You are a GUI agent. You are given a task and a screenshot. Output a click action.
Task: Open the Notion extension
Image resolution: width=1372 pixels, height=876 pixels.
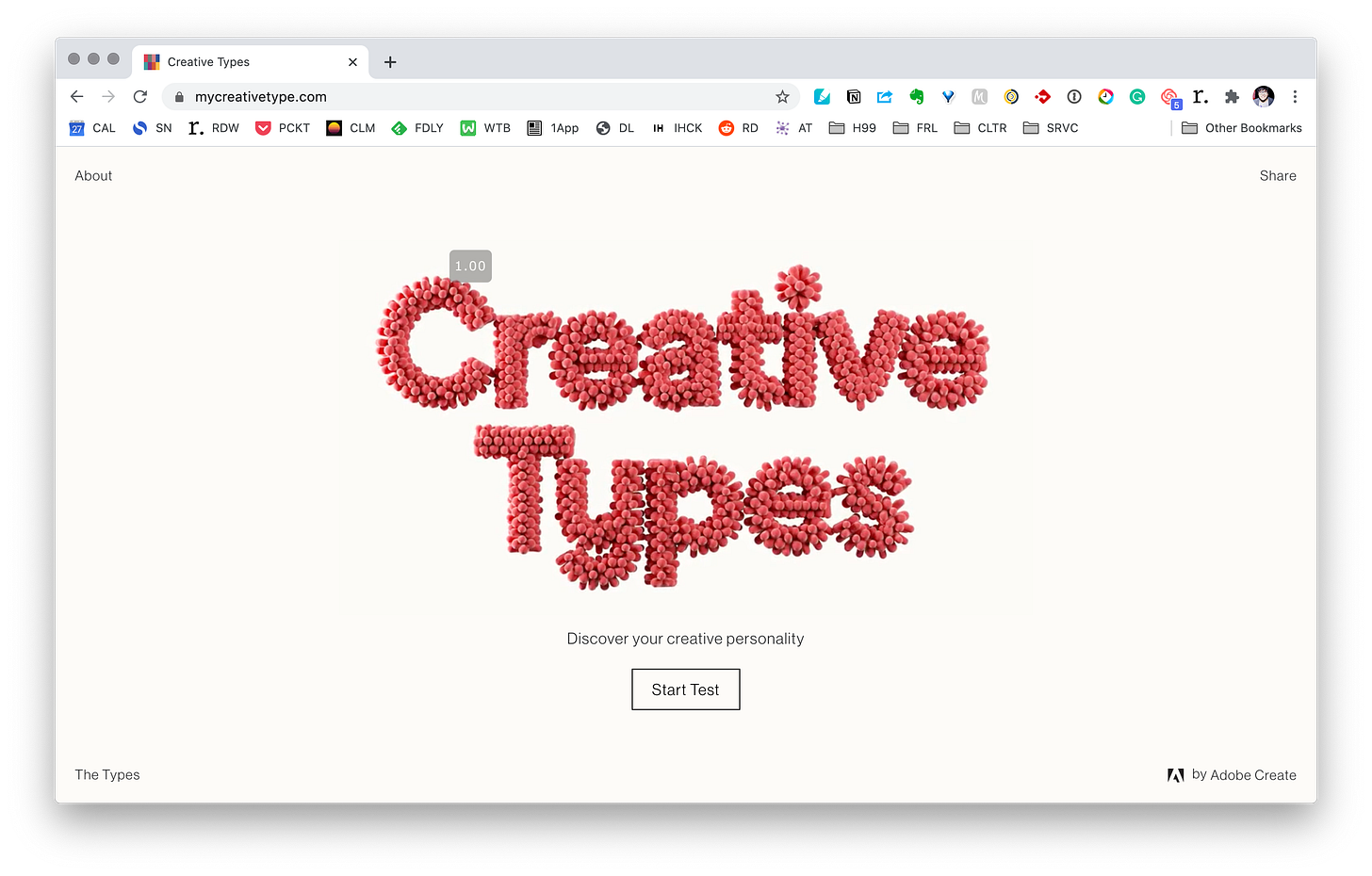(854, 97)
